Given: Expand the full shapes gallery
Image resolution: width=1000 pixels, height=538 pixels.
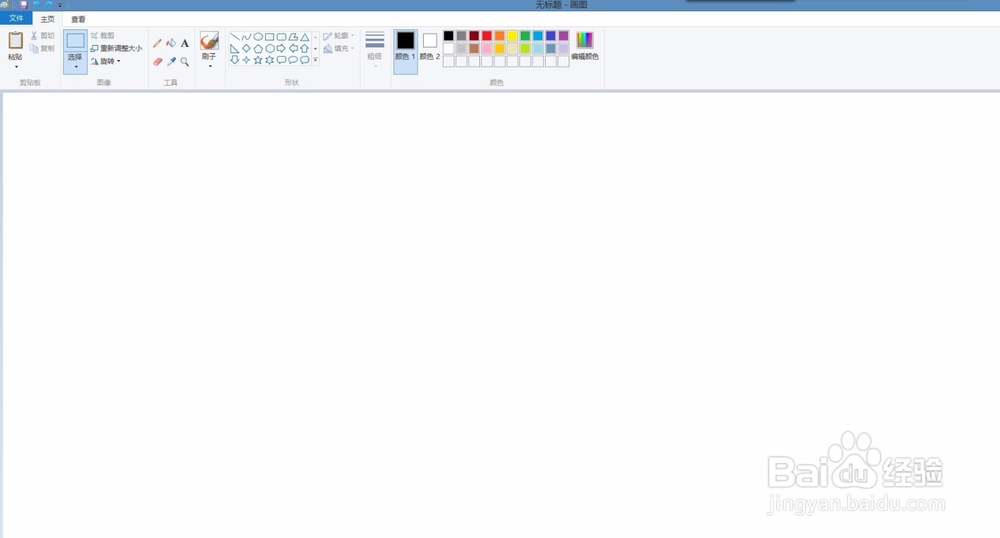Looking at the screenshot, I should click(315, 60).
